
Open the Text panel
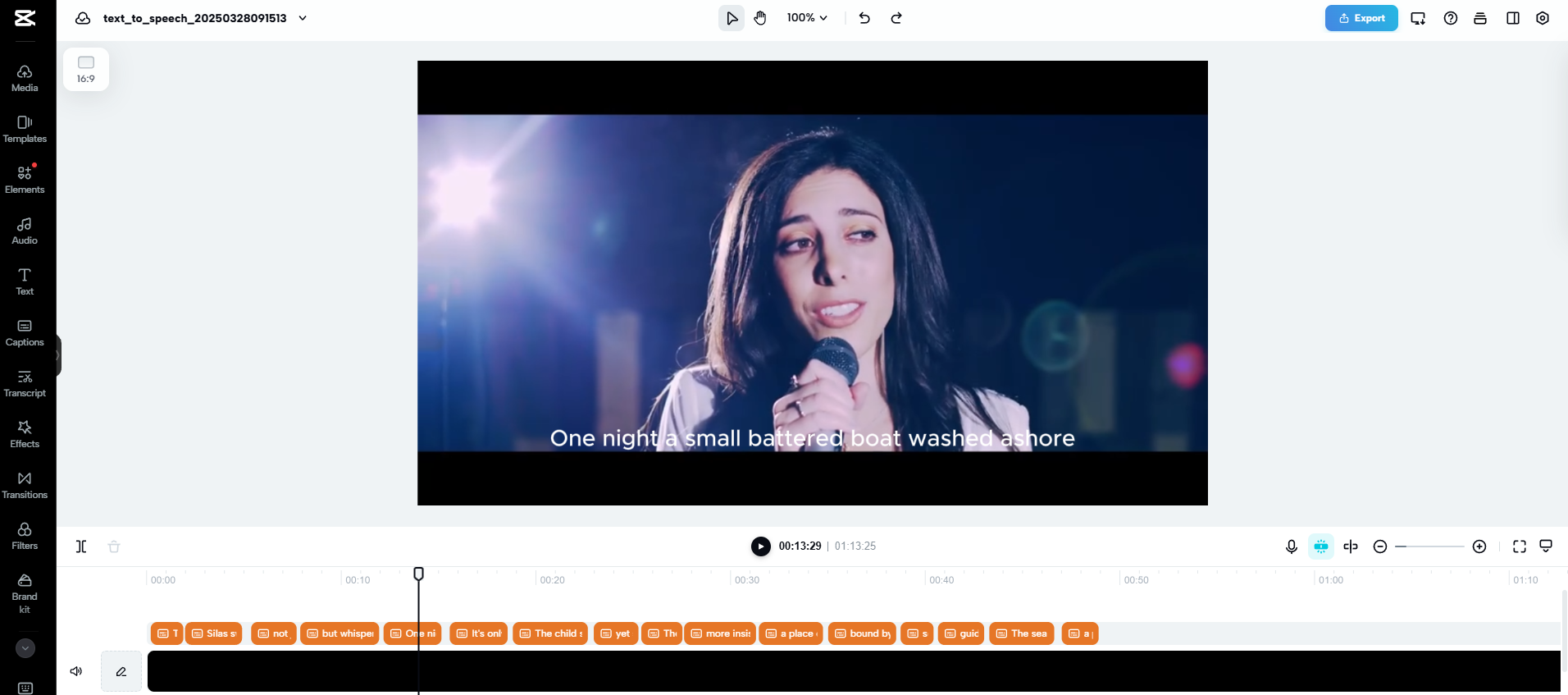point(25,282)
